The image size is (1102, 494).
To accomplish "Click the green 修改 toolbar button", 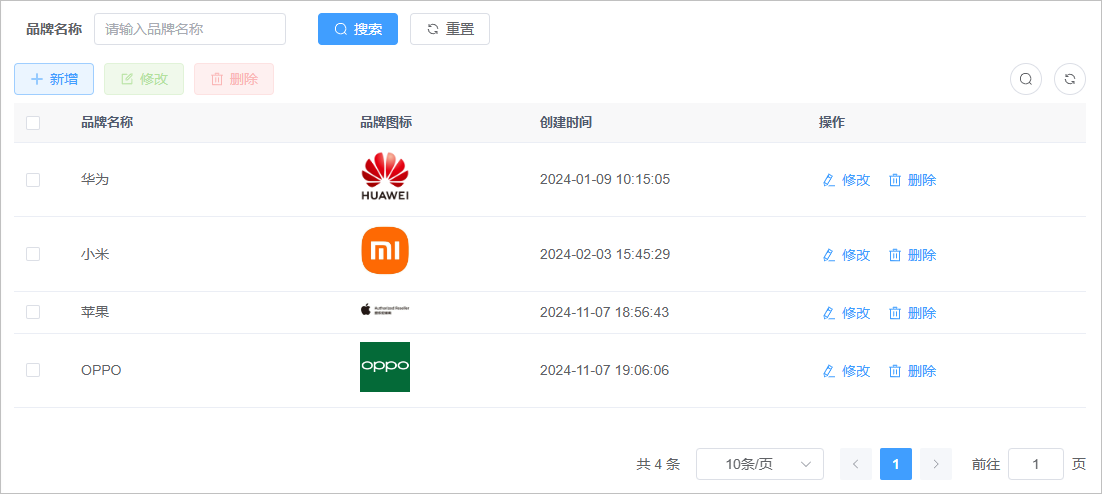I will pos(144,79).
